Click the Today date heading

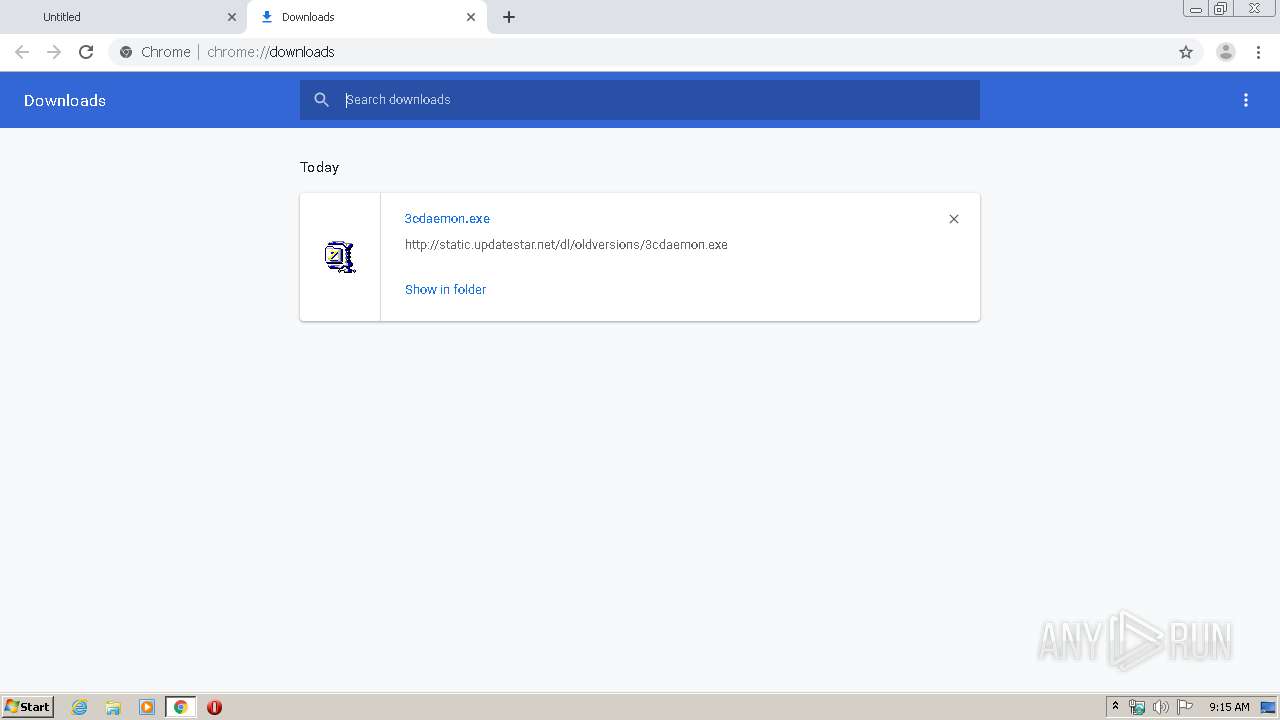coord(320,167)
